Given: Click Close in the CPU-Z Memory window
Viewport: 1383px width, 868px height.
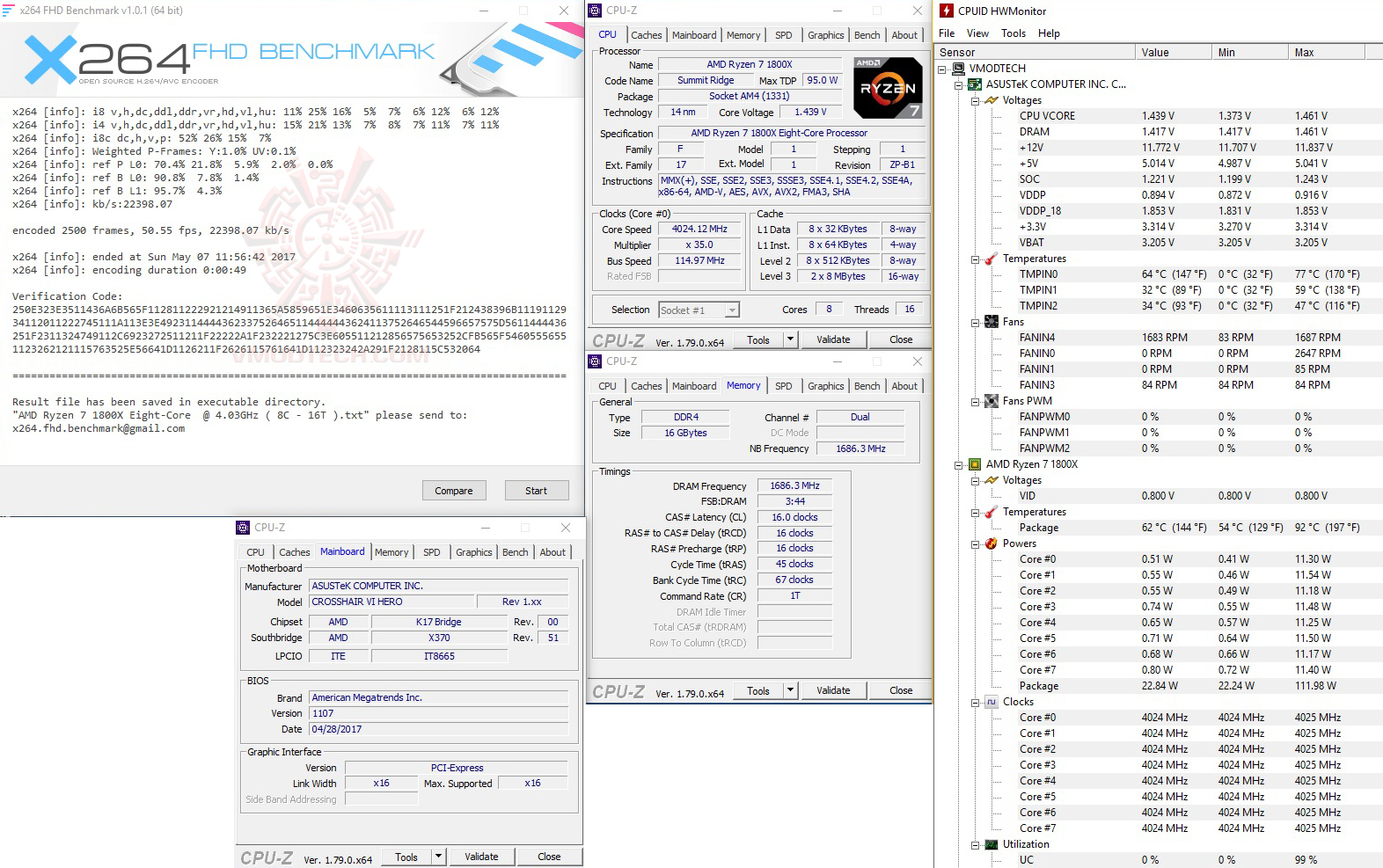Looking at the screenshot, I should click(901, 690).
